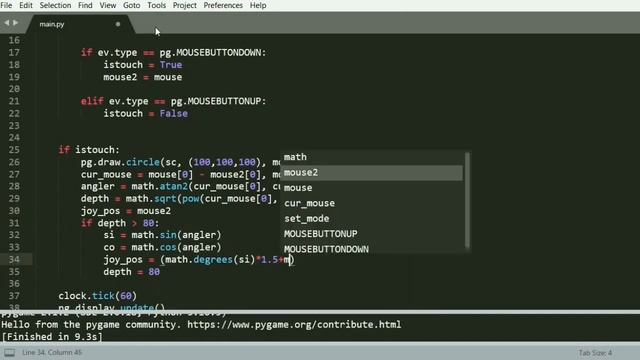Choose 'mouse' autocomplete suggestion
The image size is (640, 360).
[x=371, y=188]
